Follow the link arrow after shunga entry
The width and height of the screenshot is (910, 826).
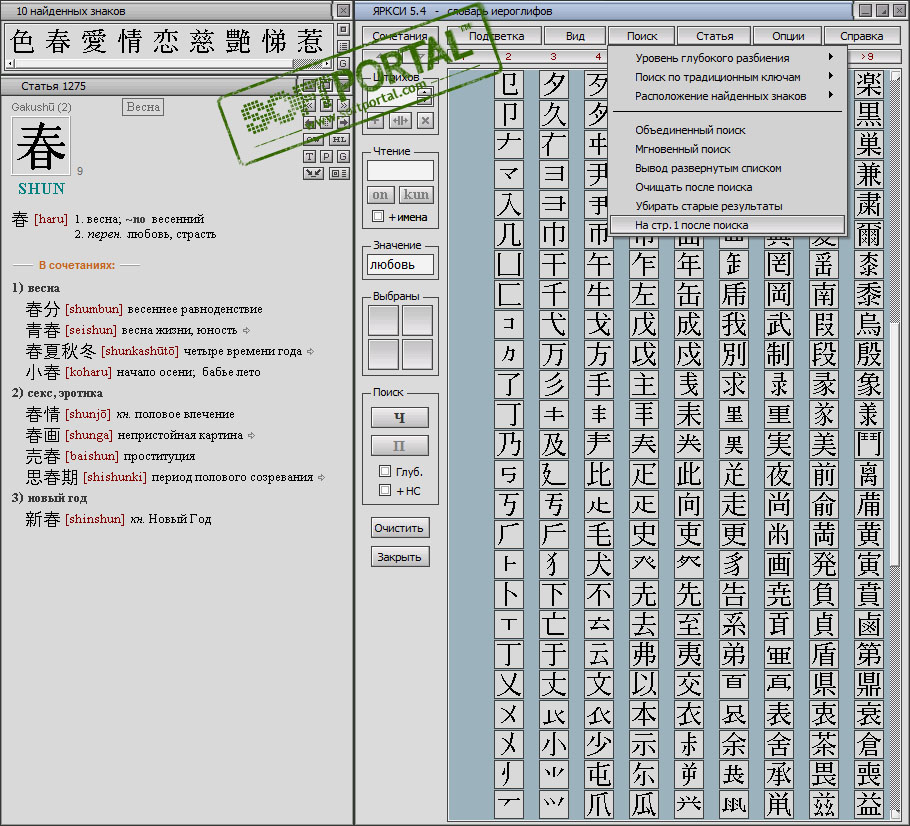251,435
